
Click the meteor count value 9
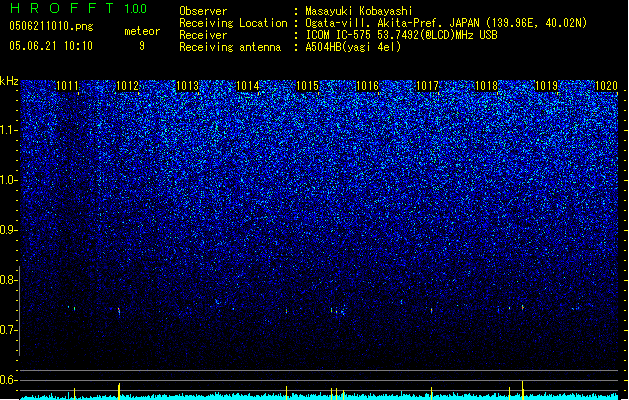point(142,46)
